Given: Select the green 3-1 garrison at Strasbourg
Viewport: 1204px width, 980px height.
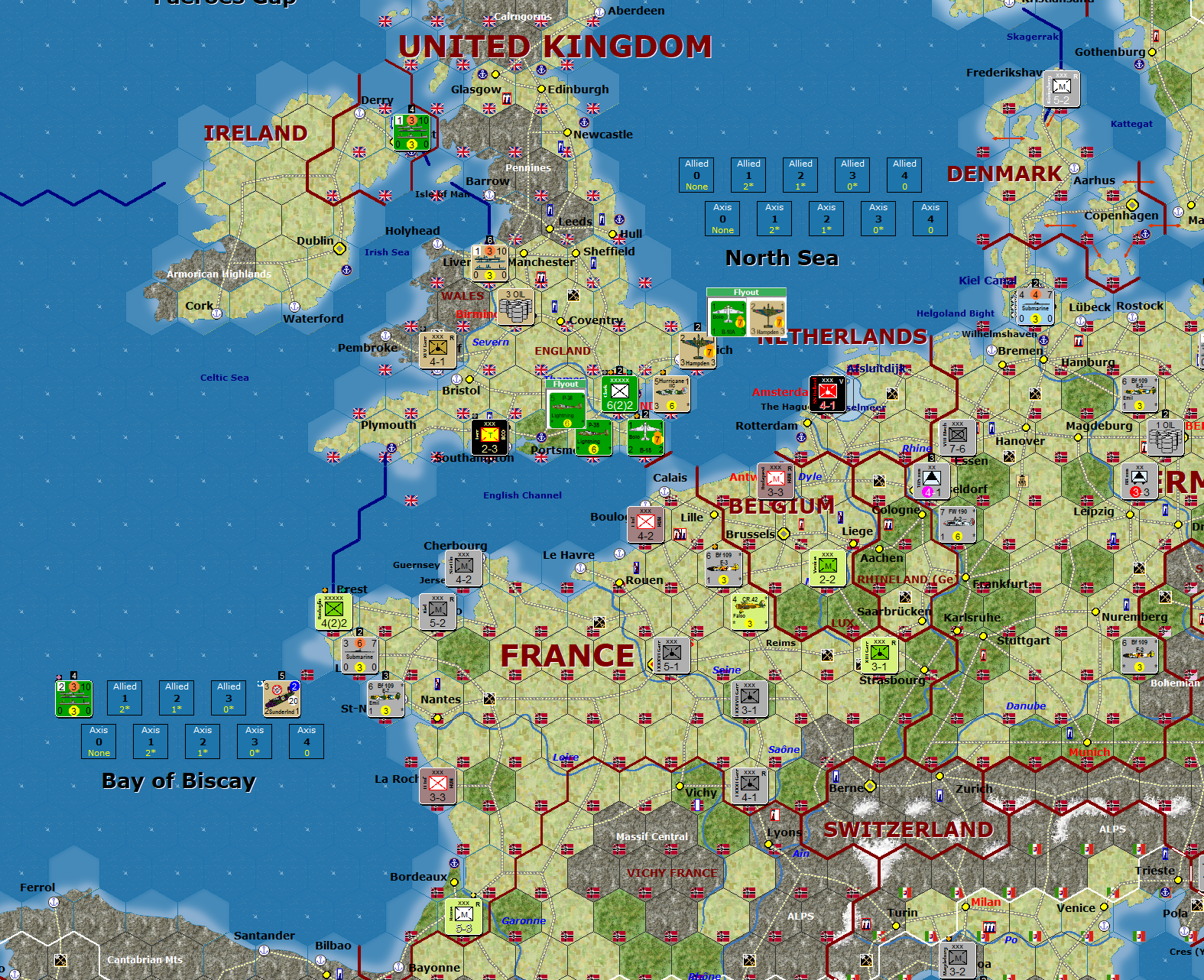Looking at the screenshot, I should point(879,655).
